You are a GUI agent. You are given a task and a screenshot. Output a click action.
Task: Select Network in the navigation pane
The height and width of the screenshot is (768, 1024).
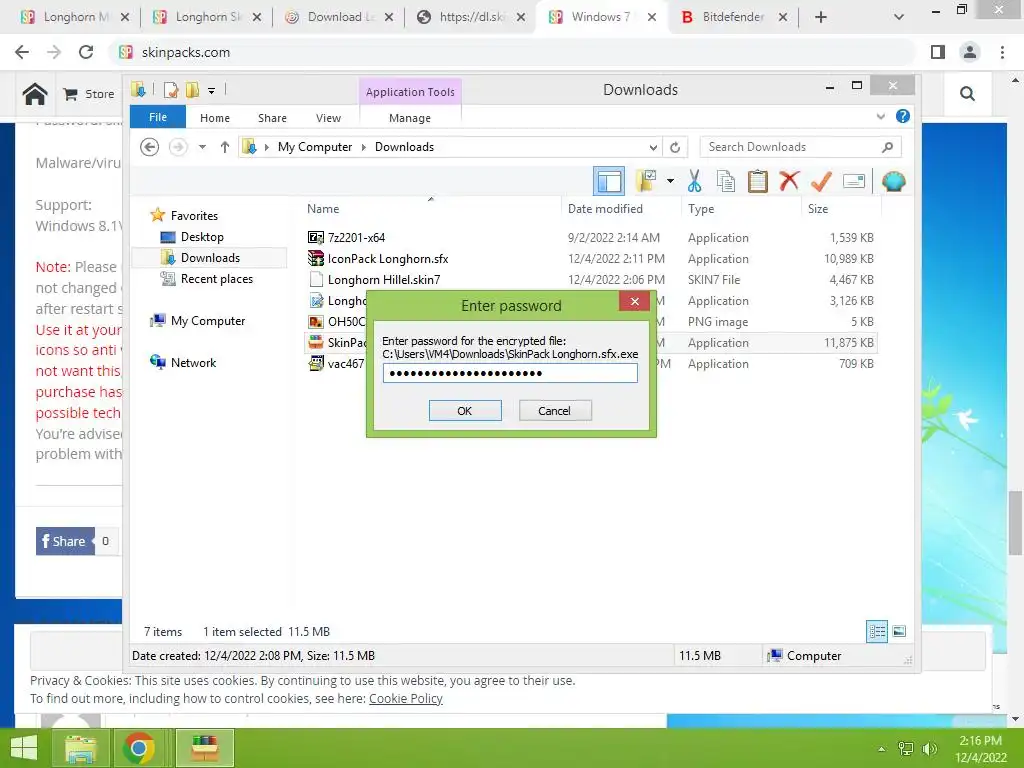click(193, 362)
